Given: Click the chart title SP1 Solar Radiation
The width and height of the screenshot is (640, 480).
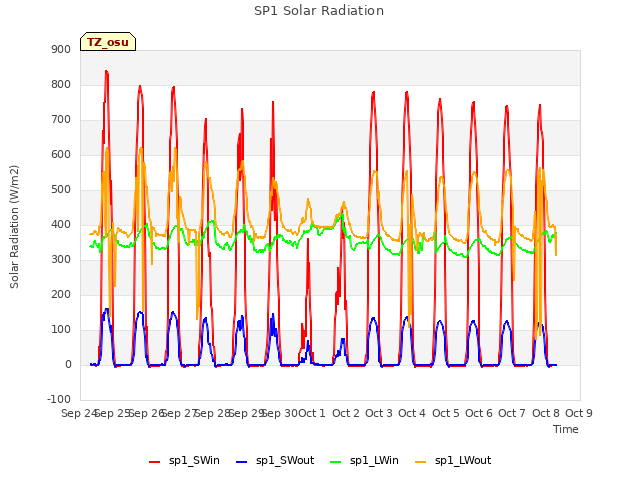Looking at the screenshot, I should (319, 11).
